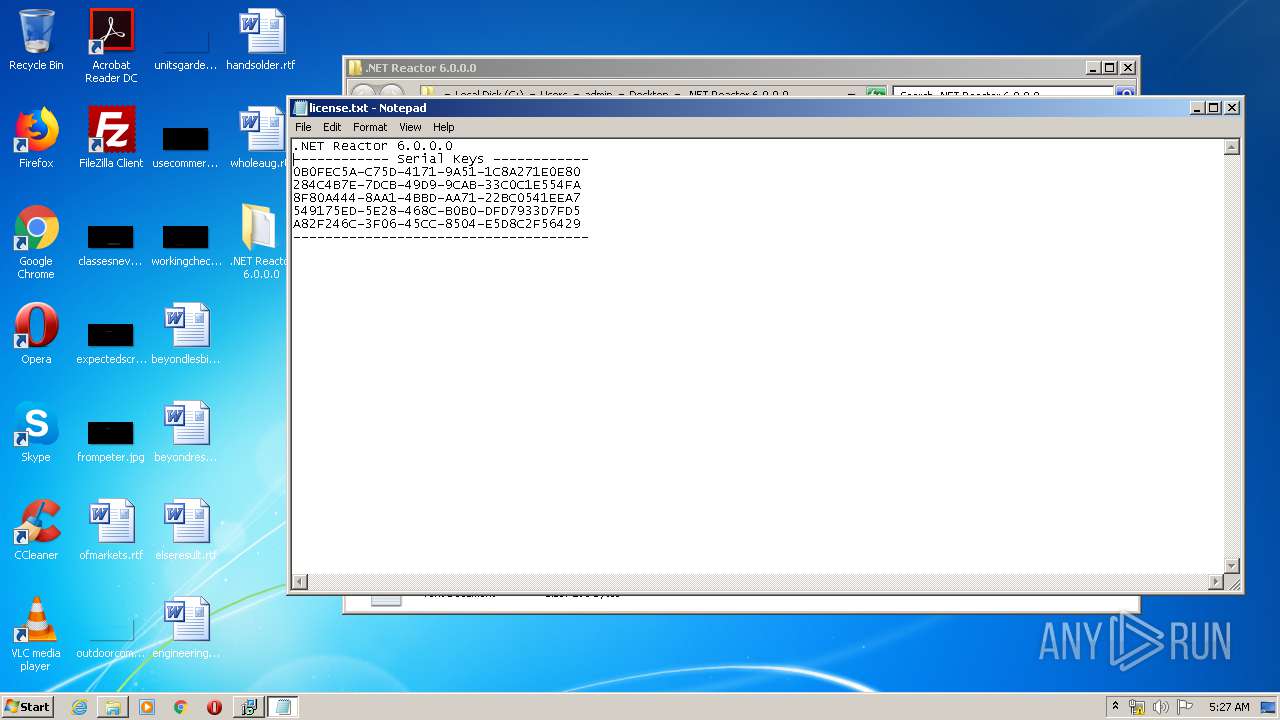Click serial key starting with A82F246C
Screen dimensions: 1280x720
click(x=437, y=224)
